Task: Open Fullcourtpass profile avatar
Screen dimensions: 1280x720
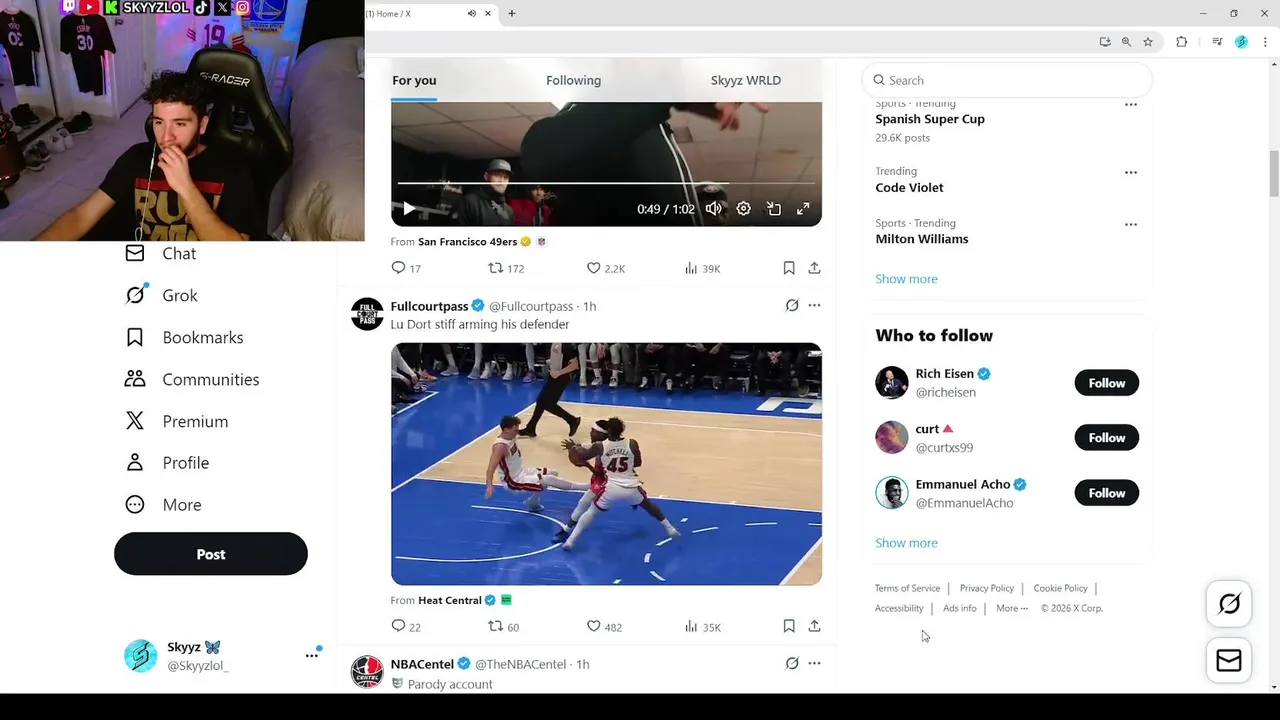Action: tap(367, 314)
